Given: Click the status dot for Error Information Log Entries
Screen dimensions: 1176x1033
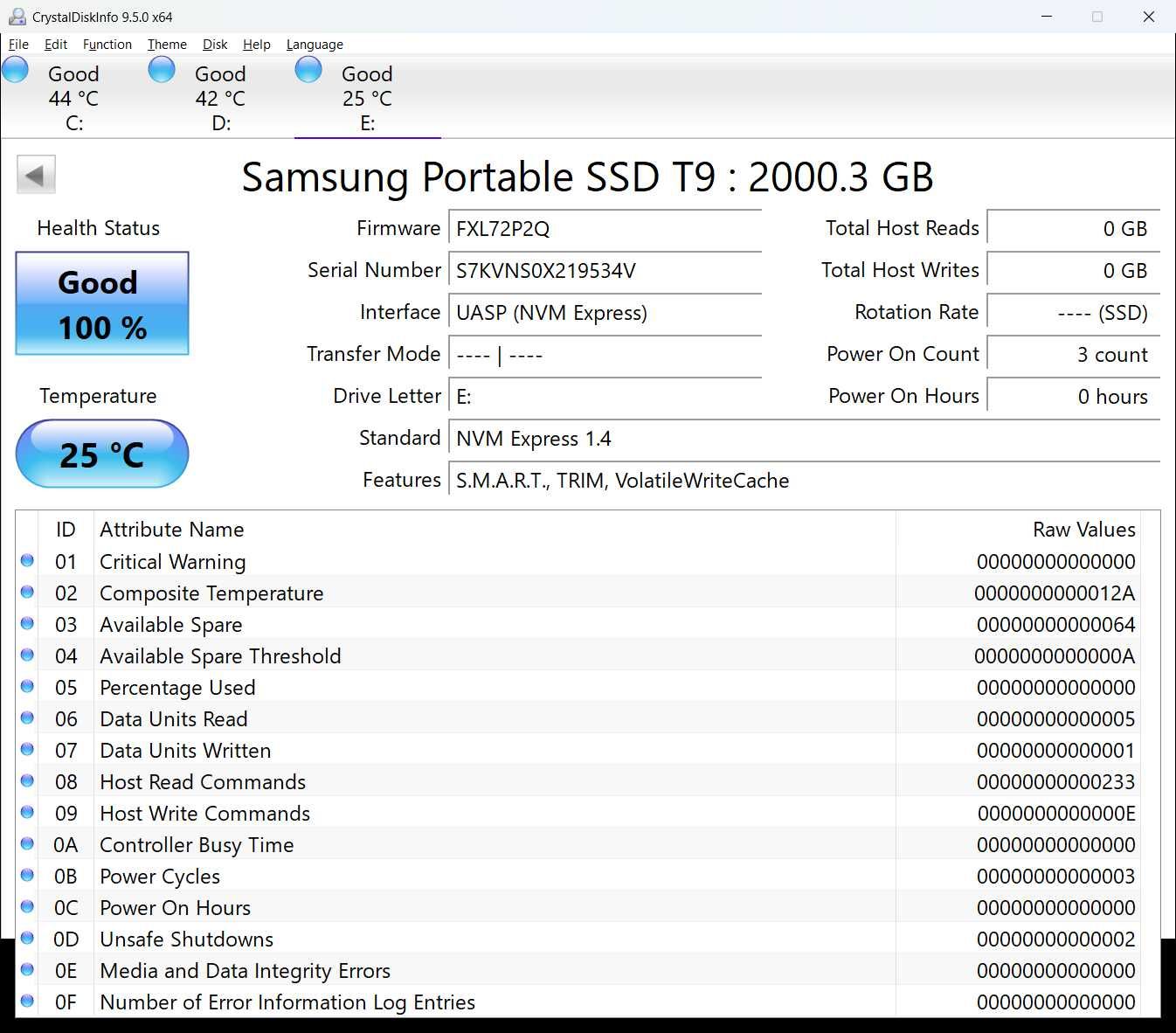Looking at the screenshot, I should click(27, 1001).
